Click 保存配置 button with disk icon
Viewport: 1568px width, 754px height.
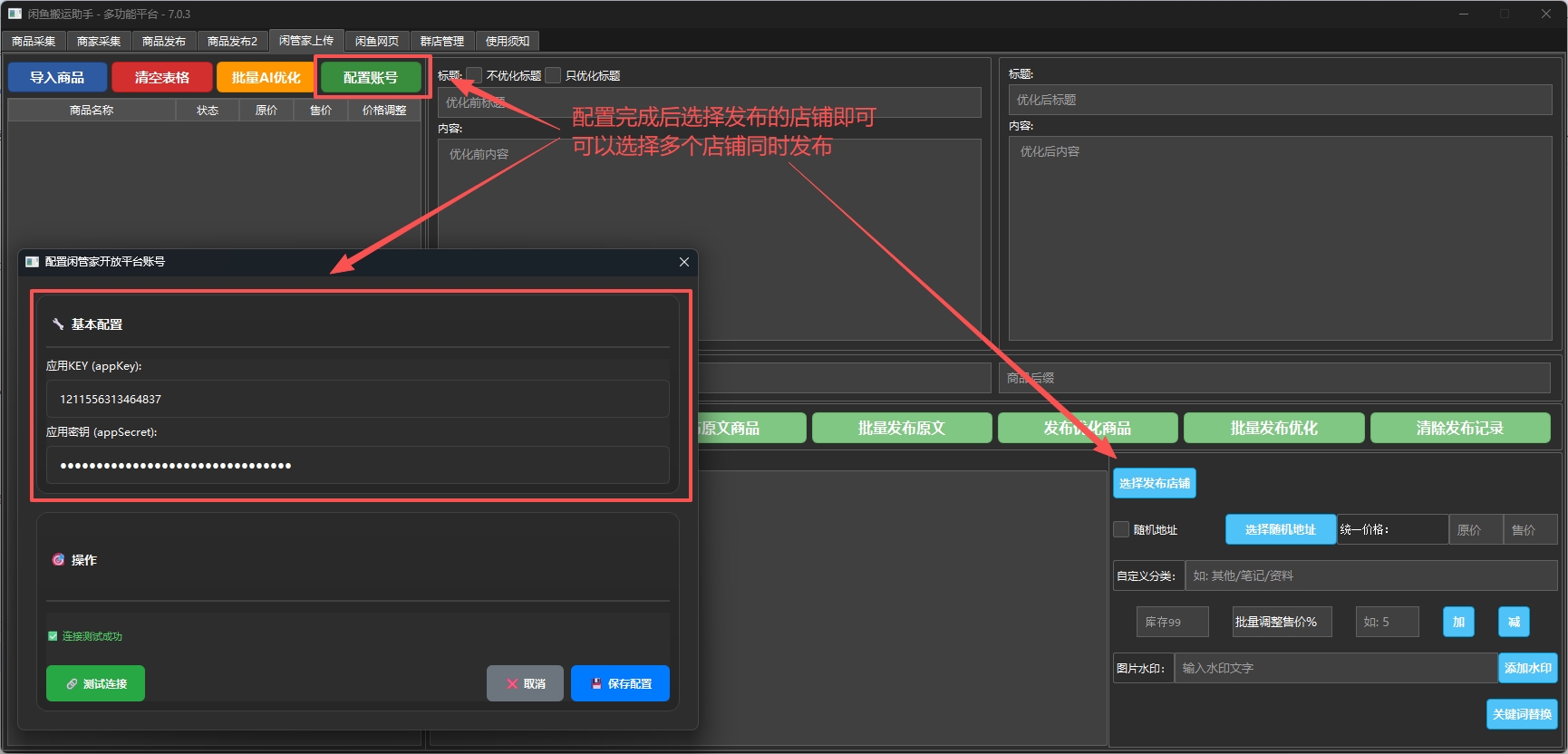coord(620,683)
